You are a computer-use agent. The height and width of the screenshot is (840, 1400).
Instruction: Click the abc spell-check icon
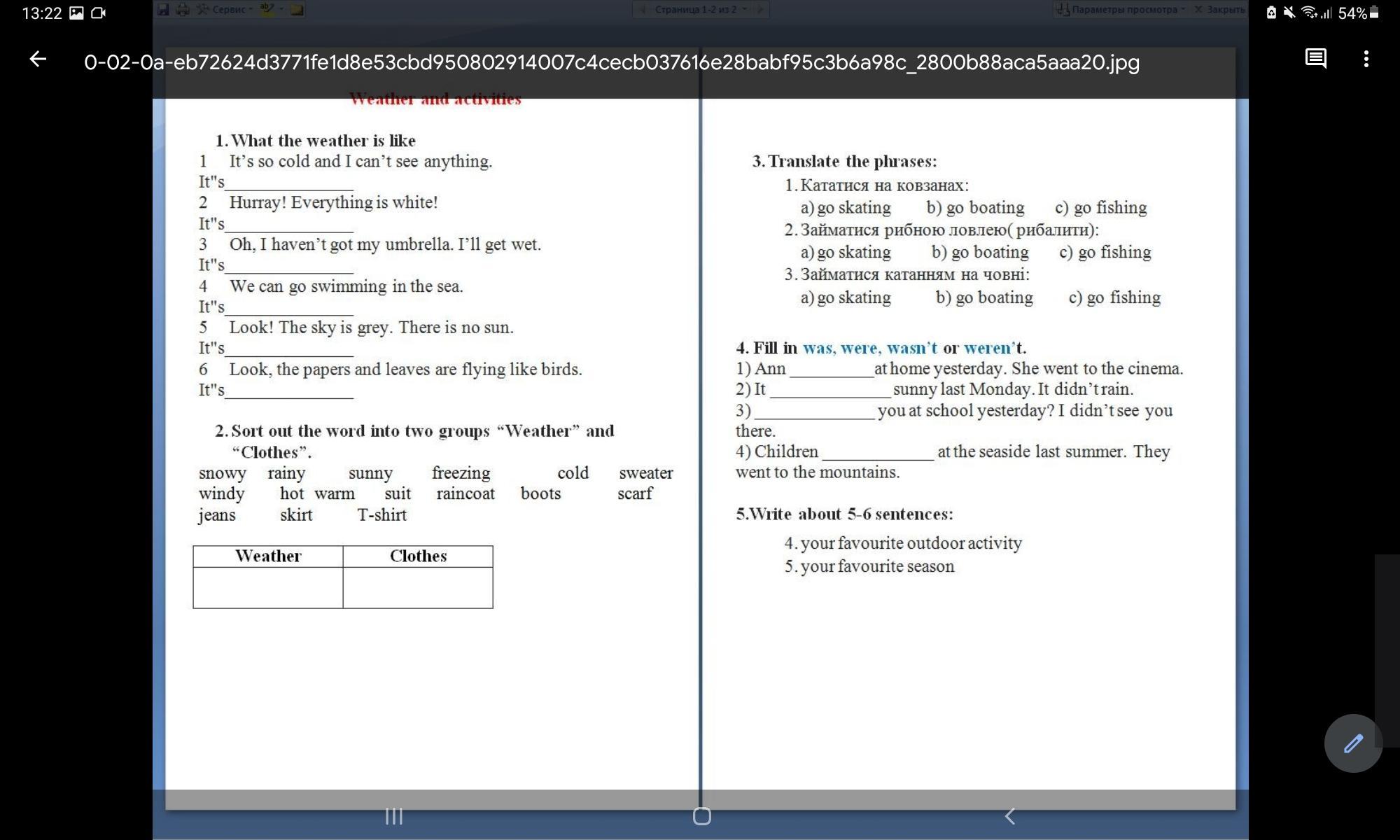click(267, 9)
